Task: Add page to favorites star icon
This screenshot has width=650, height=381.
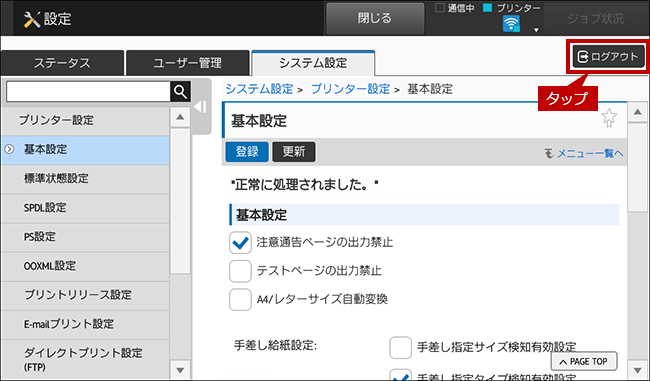Action: pyautogui.click(x=609, y=118)
